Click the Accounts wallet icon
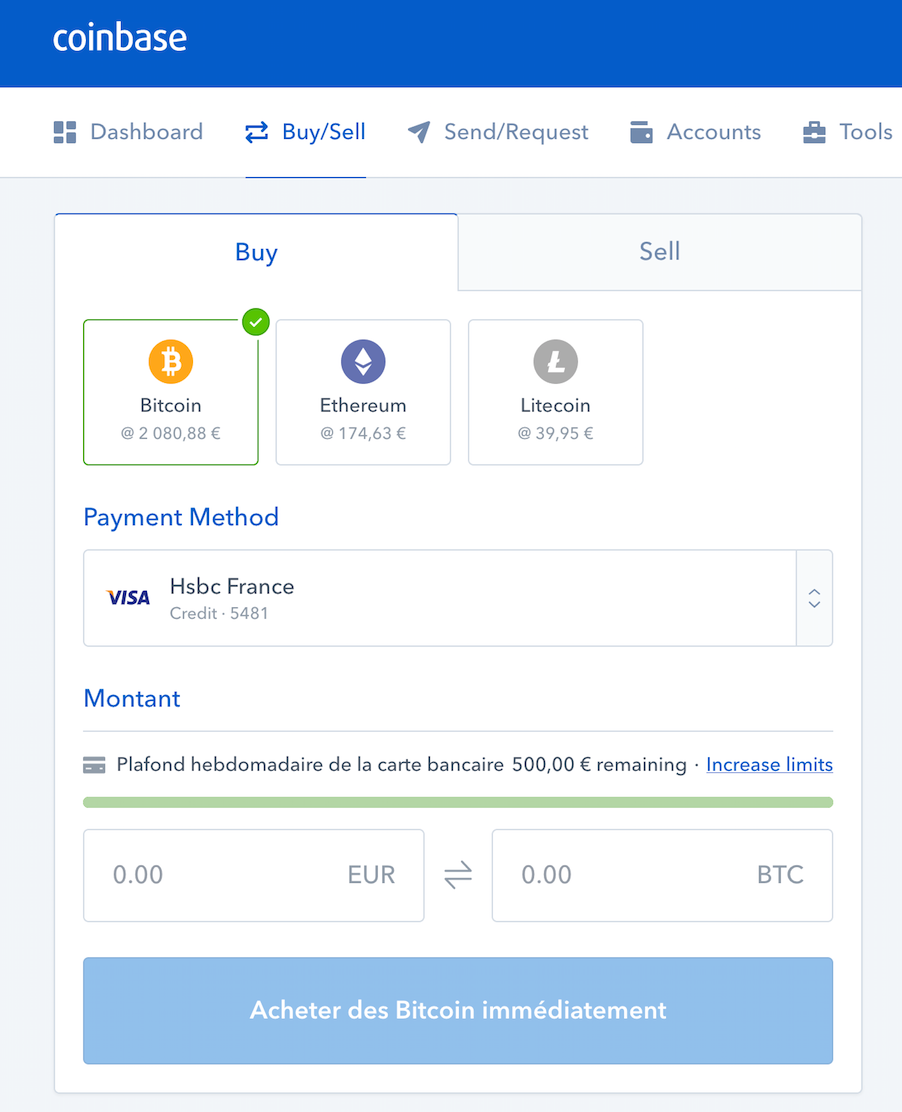Image resolution: width=902 pixels, height=1112 pixels. tap(641, 132)
